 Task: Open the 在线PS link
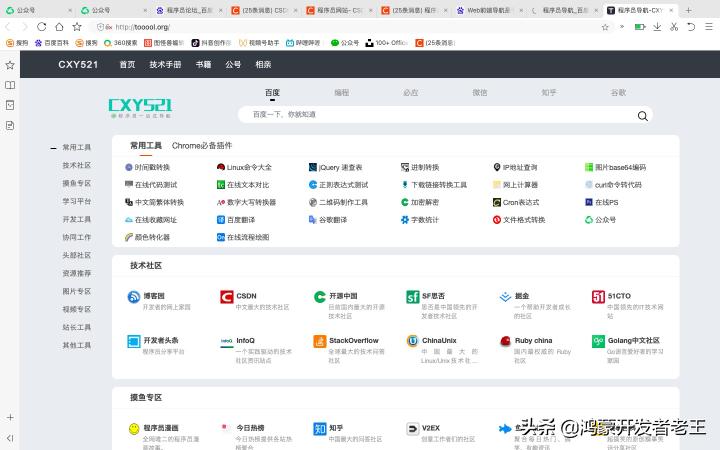point(602,202)
